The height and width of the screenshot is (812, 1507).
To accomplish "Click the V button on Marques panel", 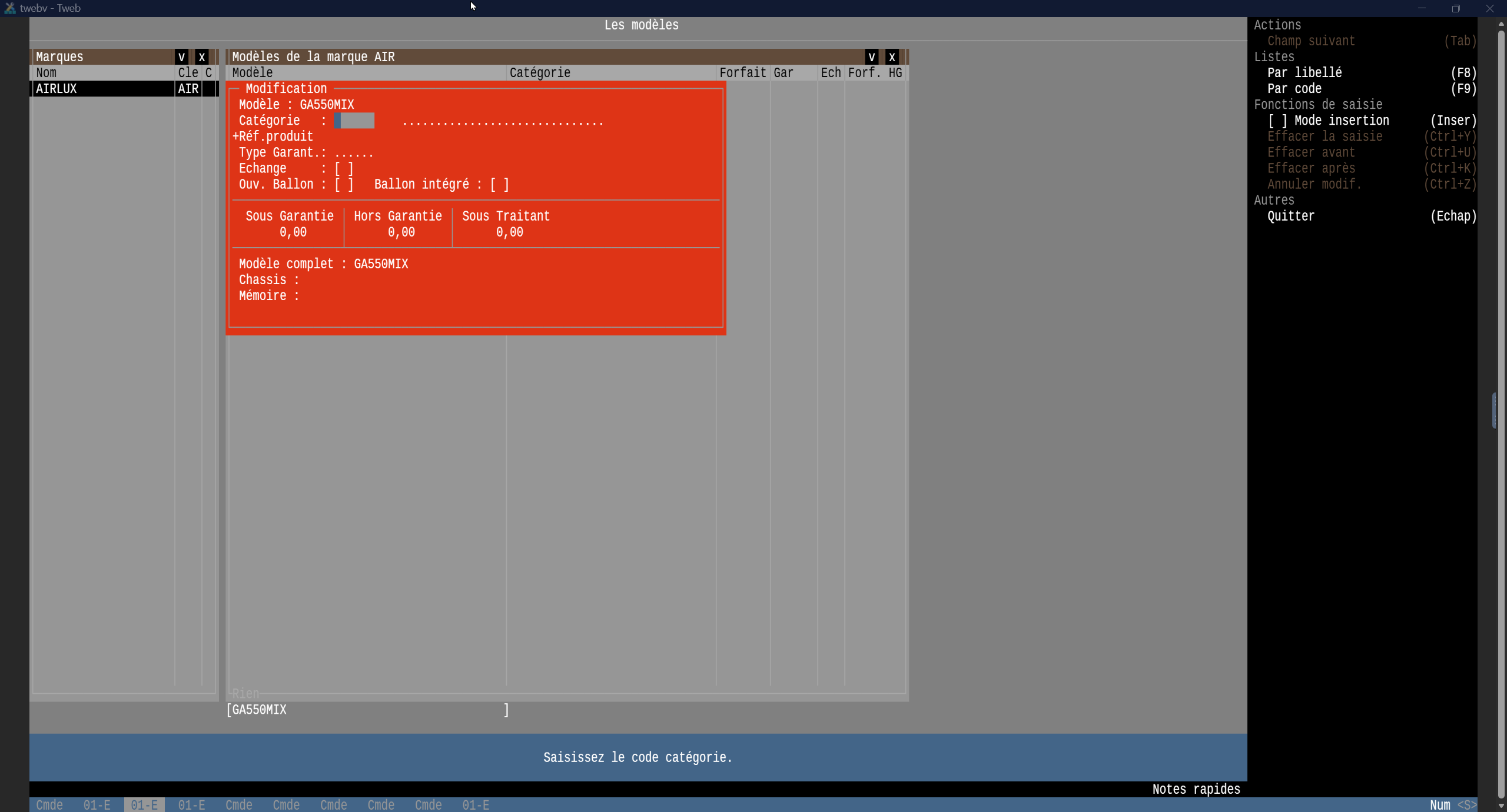I will tap(181, 57).
